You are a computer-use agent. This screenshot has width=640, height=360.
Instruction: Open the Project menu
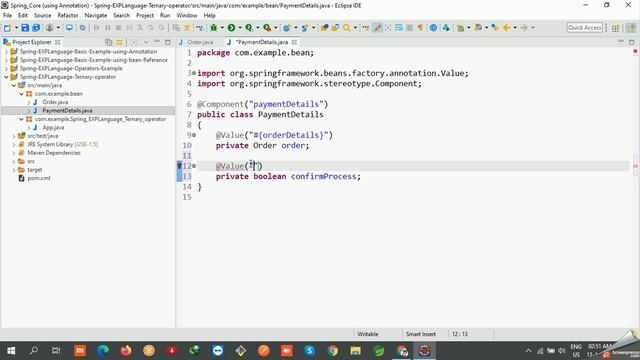coord(144,16)
